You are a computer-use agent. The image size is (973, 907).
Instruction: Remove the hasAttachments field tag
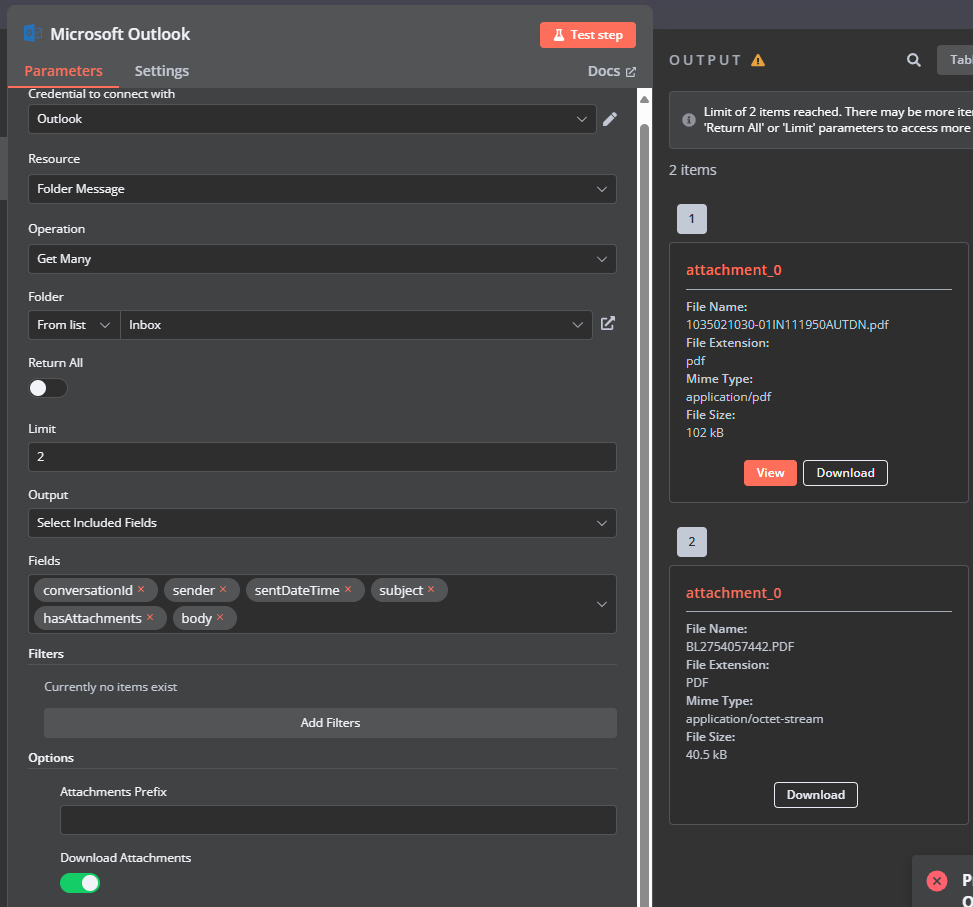point(150,617)
